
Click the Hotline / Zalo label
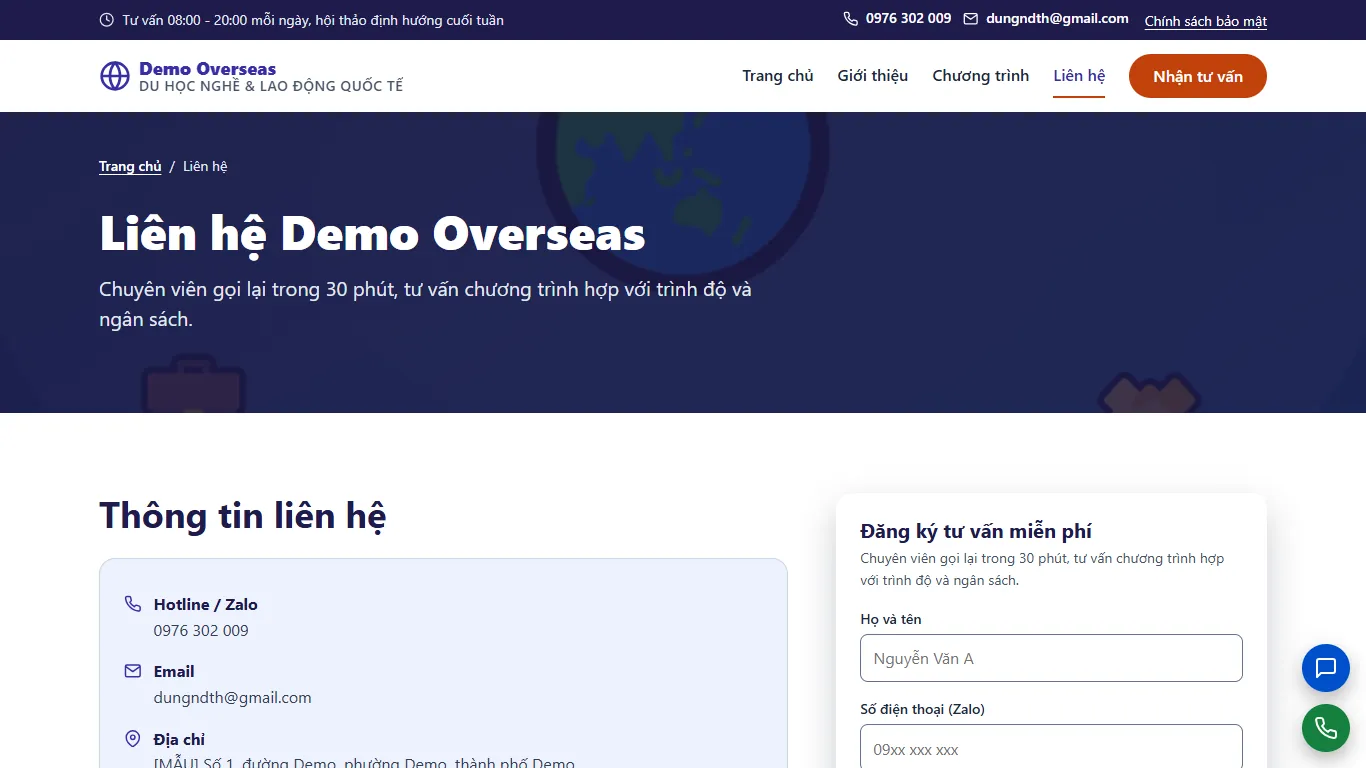point(206,604)
